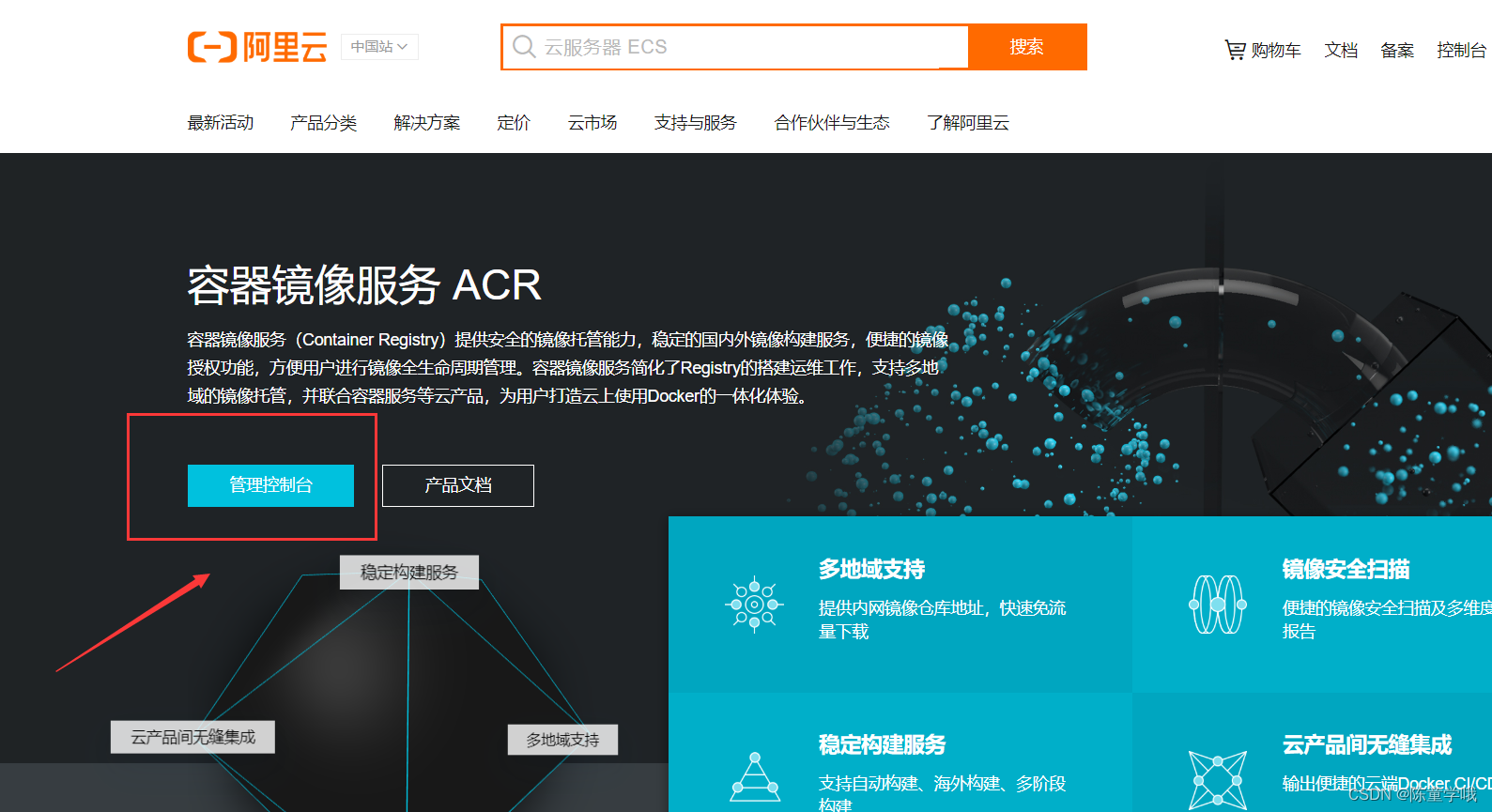Click the search magnifier icon

tap(524, 47)
